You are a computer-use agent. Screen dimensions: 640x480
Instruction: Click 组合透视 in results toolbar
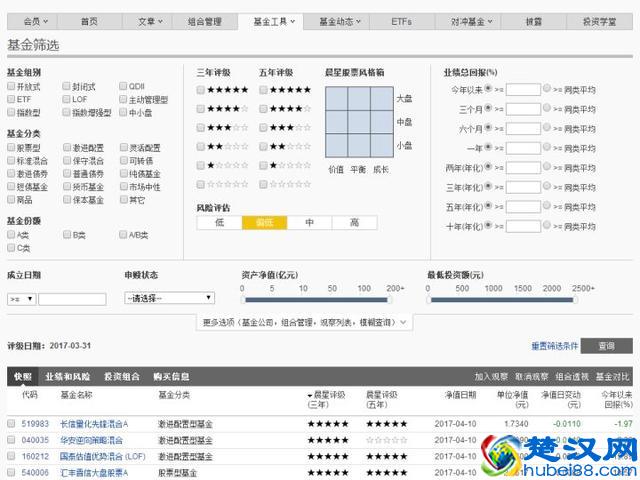coord(572,377)
